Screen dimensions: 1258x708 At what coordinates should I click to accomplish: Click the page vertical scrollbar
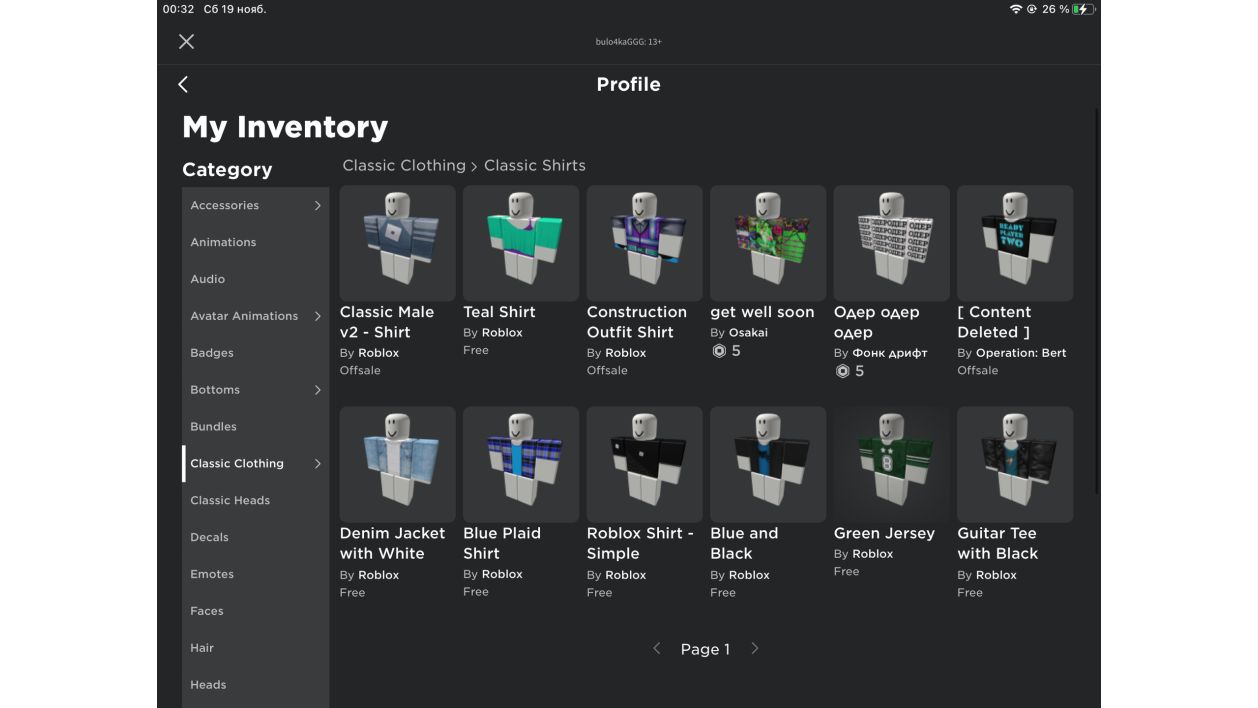coord(1097,300)
